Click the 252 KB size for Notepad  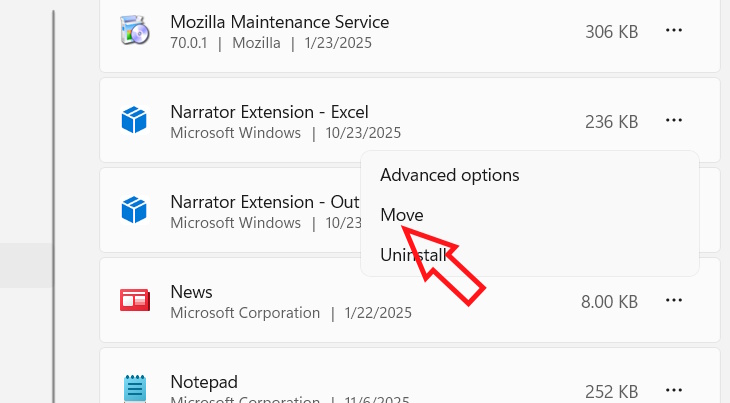click(611, 391)
